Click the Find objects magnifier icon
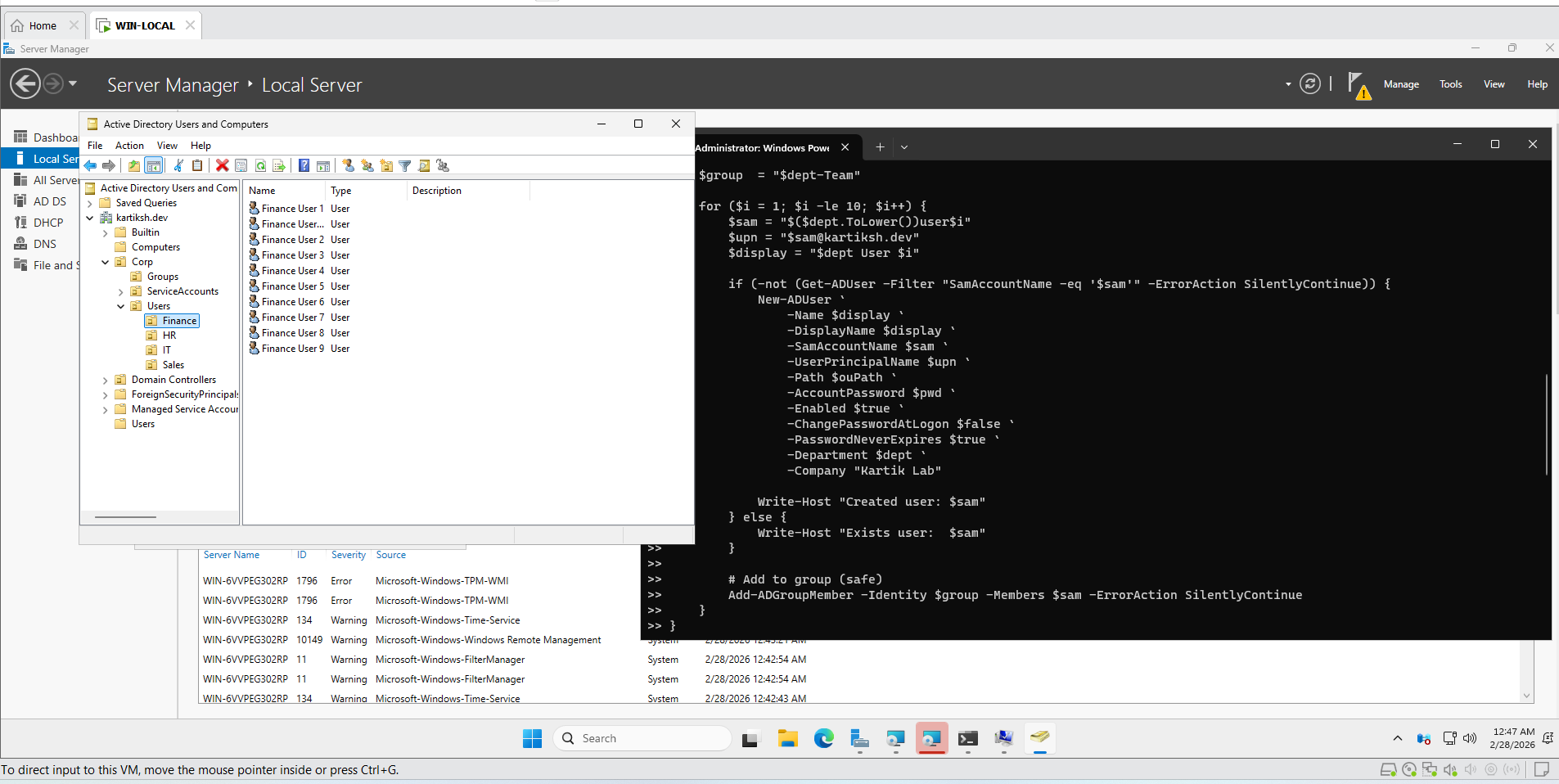1559x784 pixels. pos(424,166)
